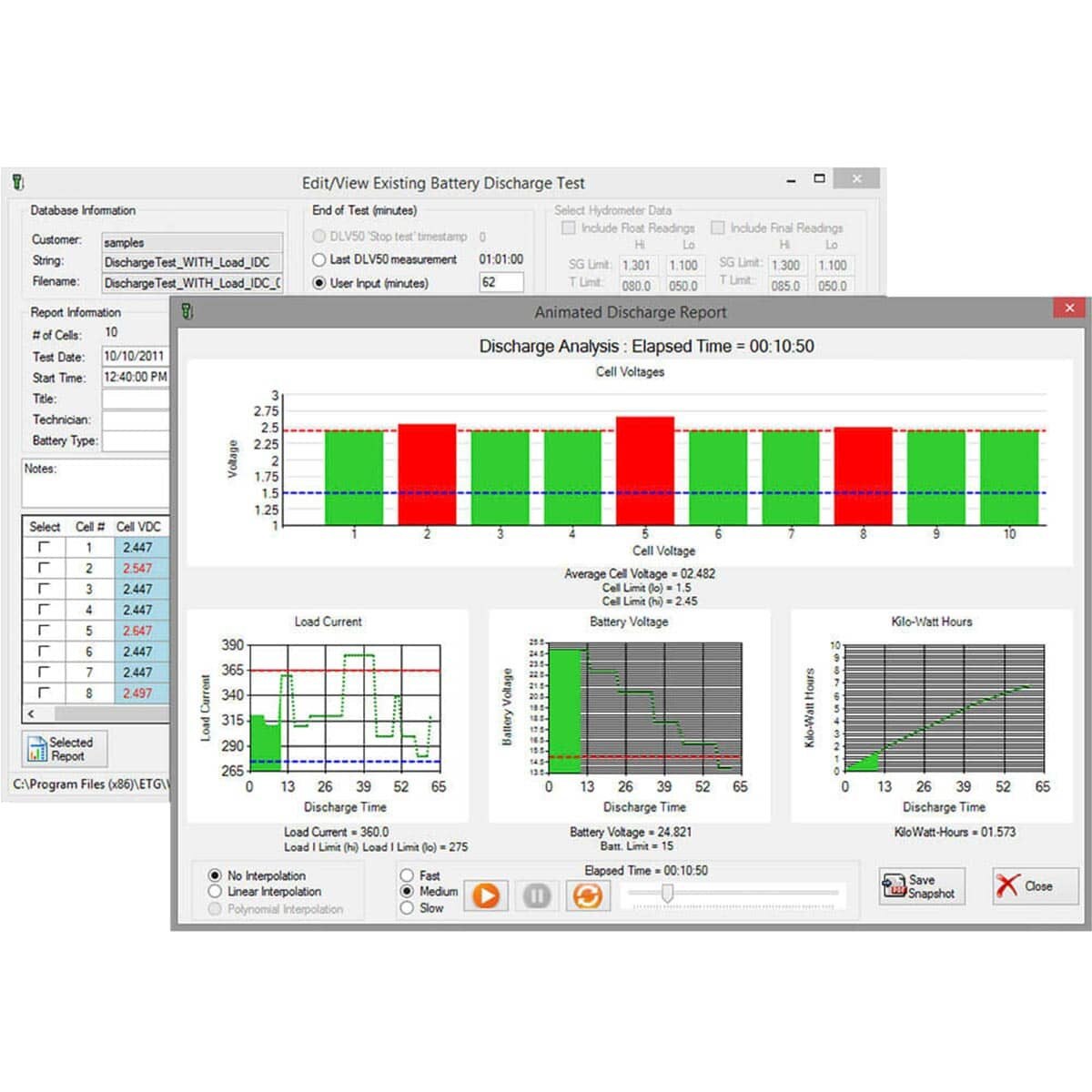Pause the animated discharge report
The width and height of the screenshot is (1092, 1092).
point(537,895)
